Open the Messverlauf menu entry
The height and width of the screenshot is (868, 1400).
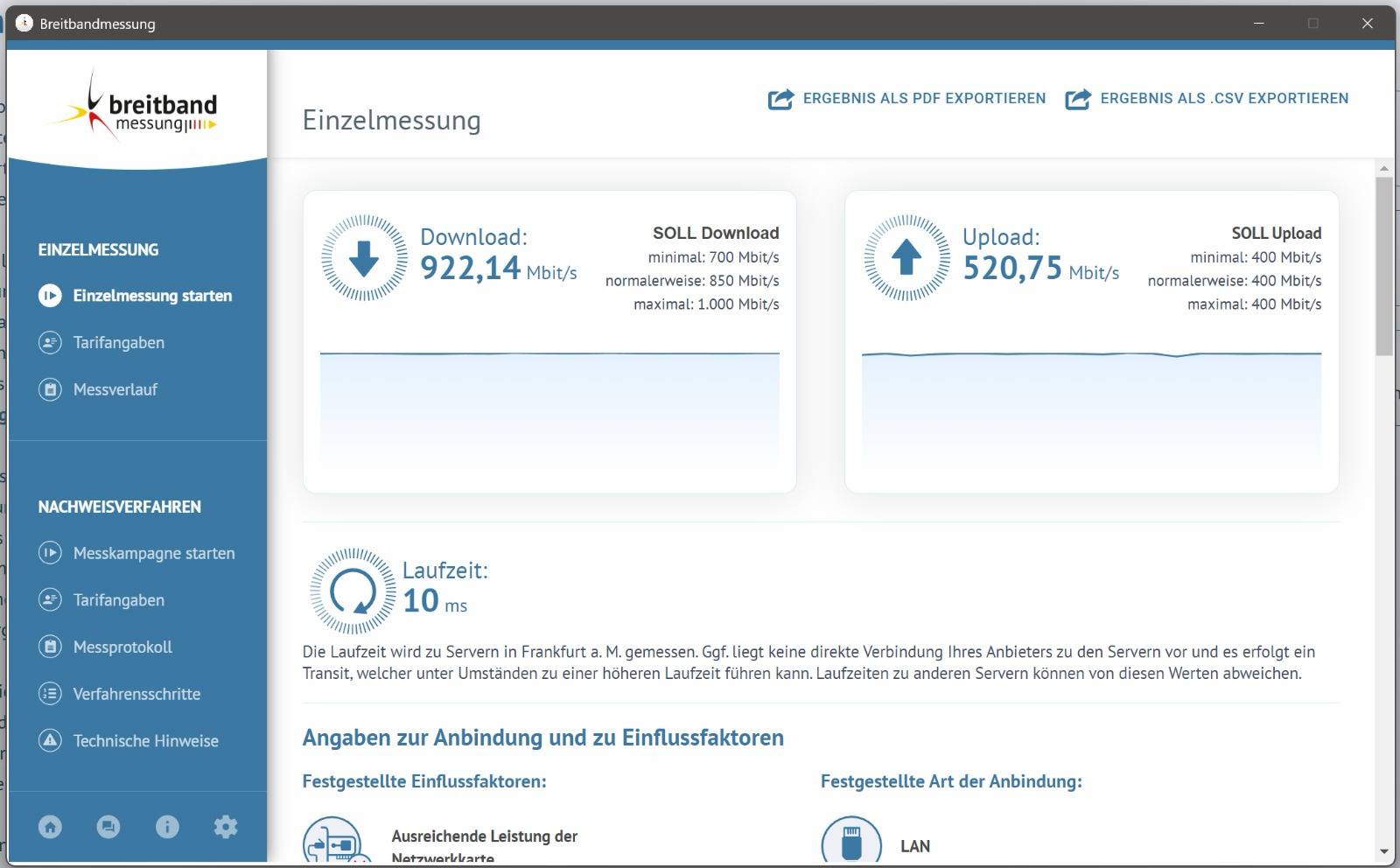(115, 389)
